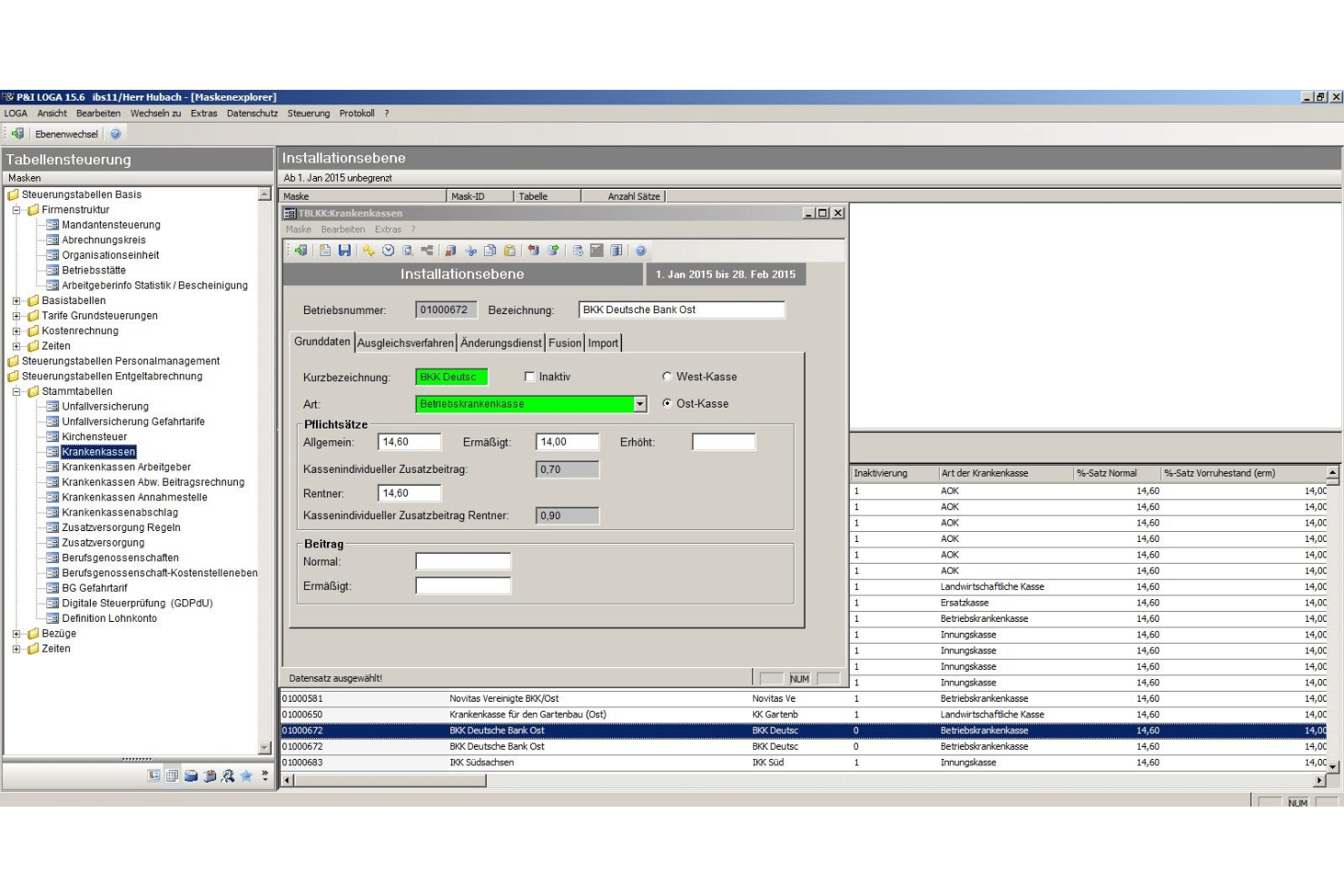The width and height of the screenshot is (1344, 896).
Task: Select the West-Kasse radio button
Action: (667, 377)
